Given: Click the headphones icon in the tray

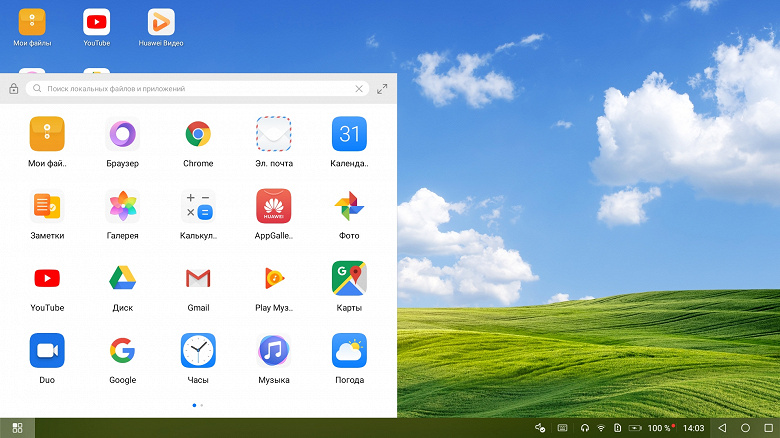Looking at the screenshot, I should tap(585, 428).
